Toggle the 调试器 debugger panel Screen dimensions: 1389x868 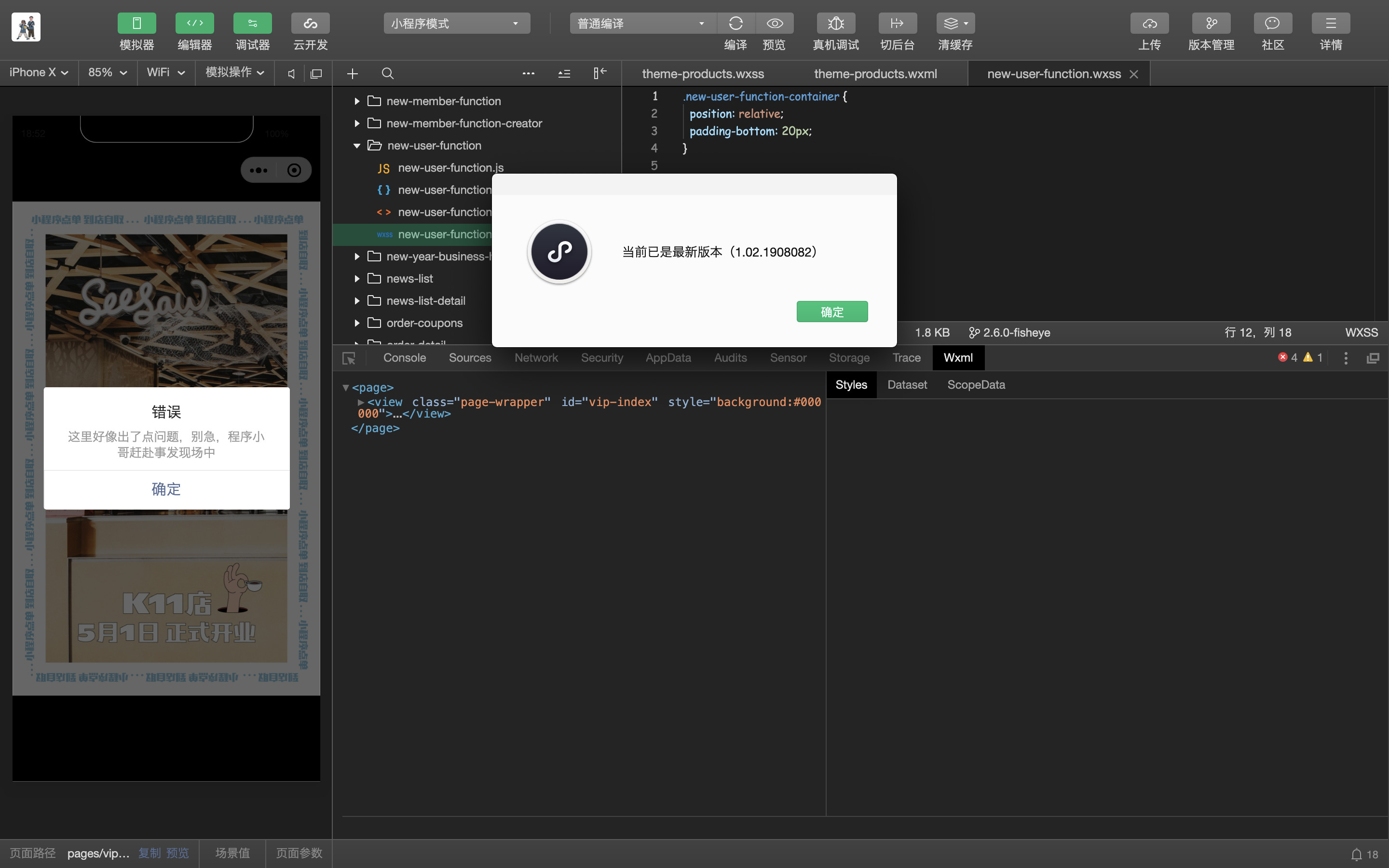click(x=252, y=24)
